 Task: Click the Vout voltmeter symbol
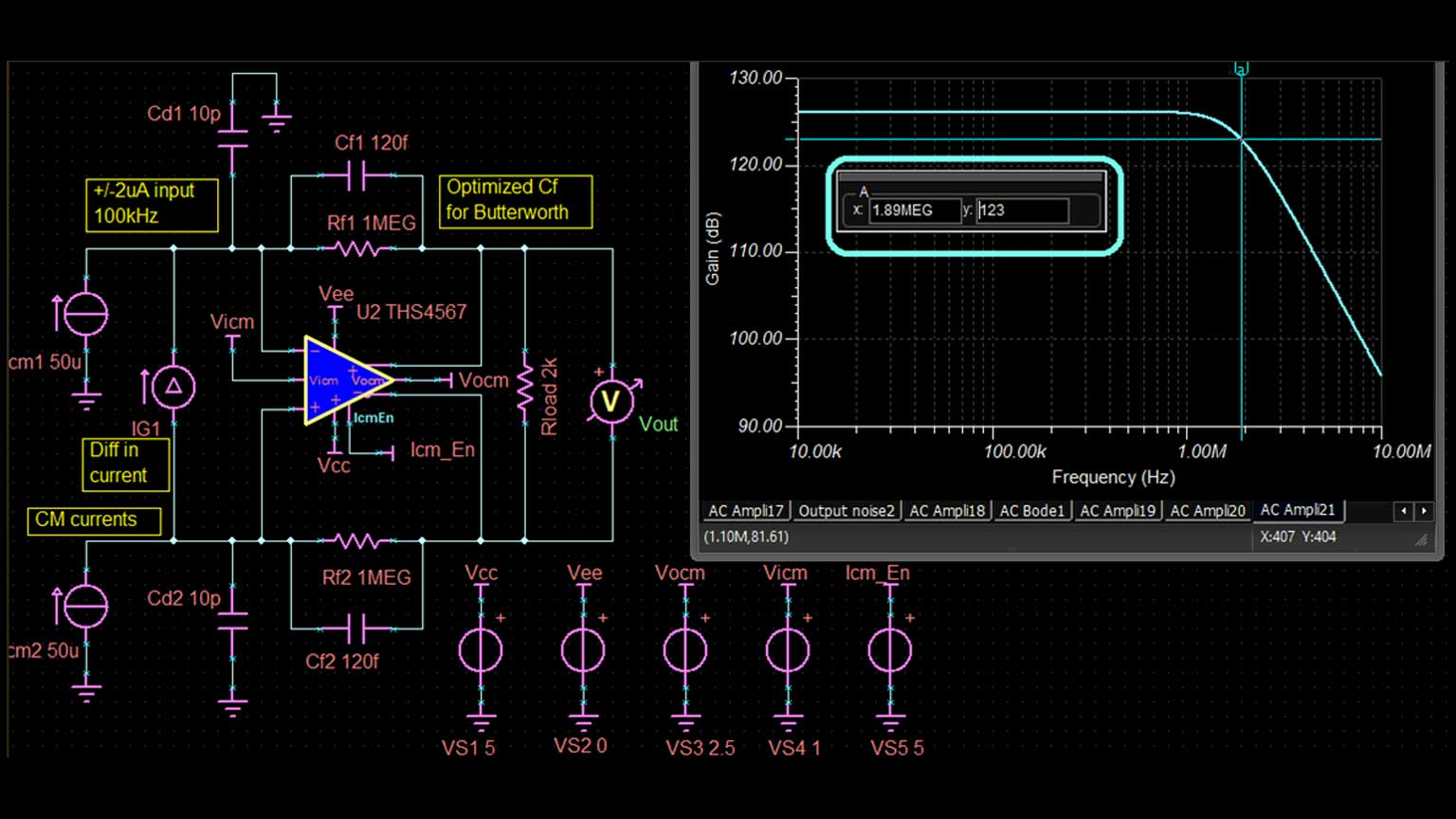[x=611, y=402]
